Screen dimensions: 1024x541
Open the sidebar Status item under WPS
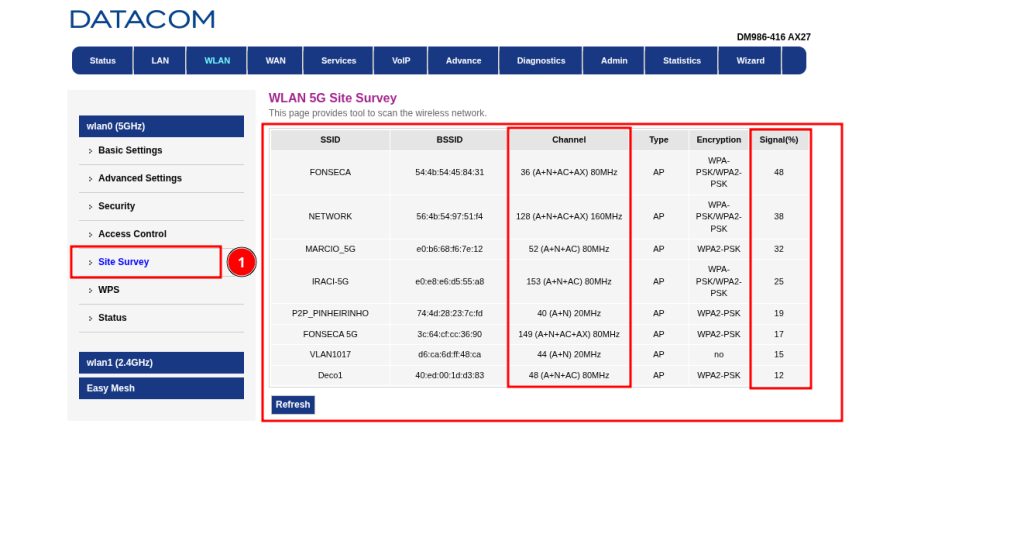coord(112,318)
